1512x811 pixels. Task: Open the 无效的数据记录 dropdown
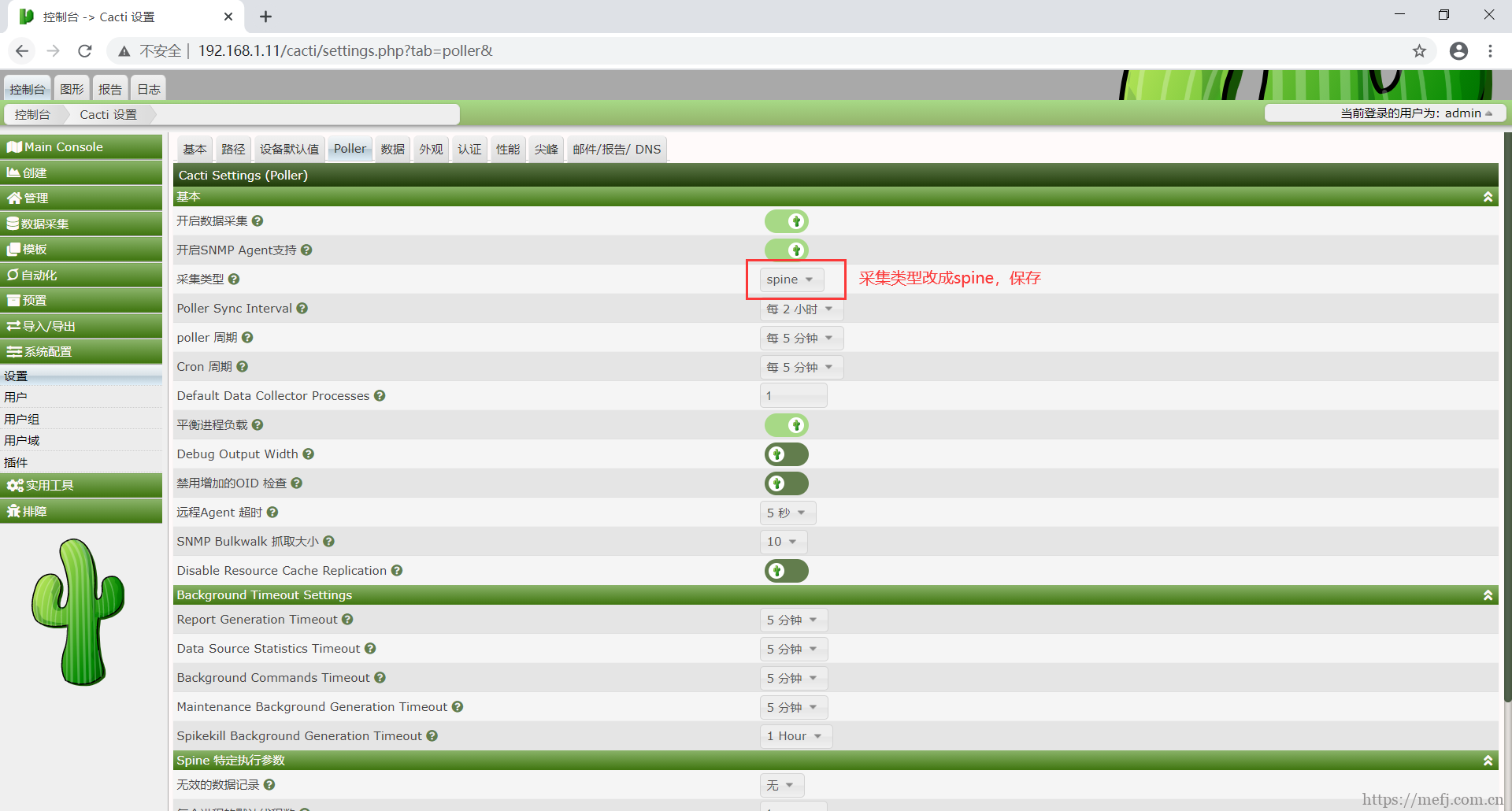(x=782, y=785)
